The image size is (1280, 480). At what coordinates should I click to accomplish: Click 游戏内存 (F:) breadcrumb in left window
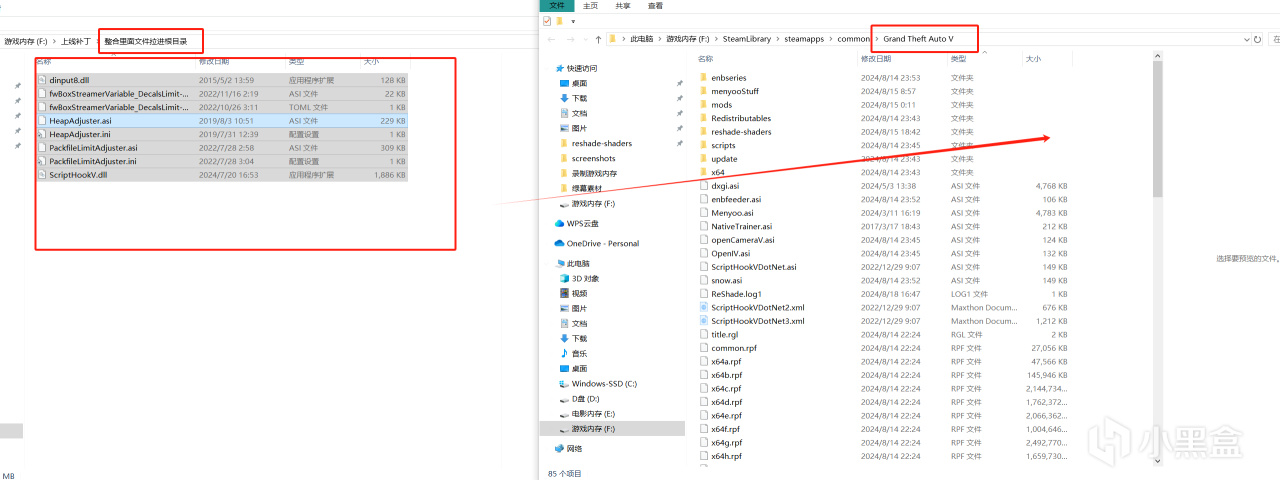pos(26,41)
